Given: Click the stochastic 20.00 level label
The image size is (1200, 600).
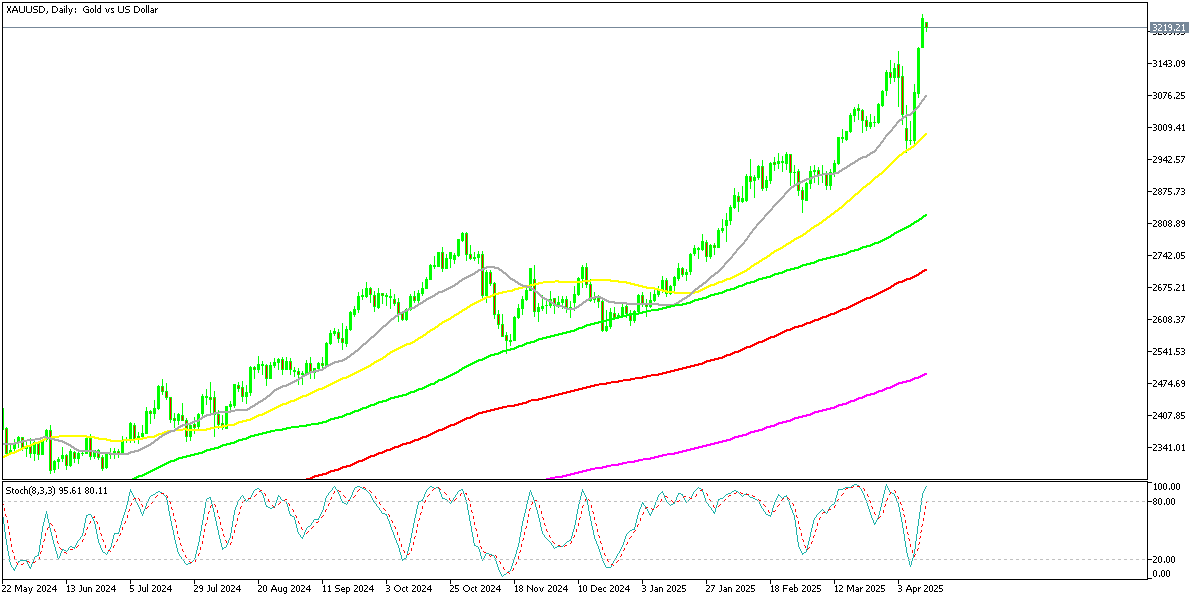Looking at the screenshot, I should (1163, 560).
